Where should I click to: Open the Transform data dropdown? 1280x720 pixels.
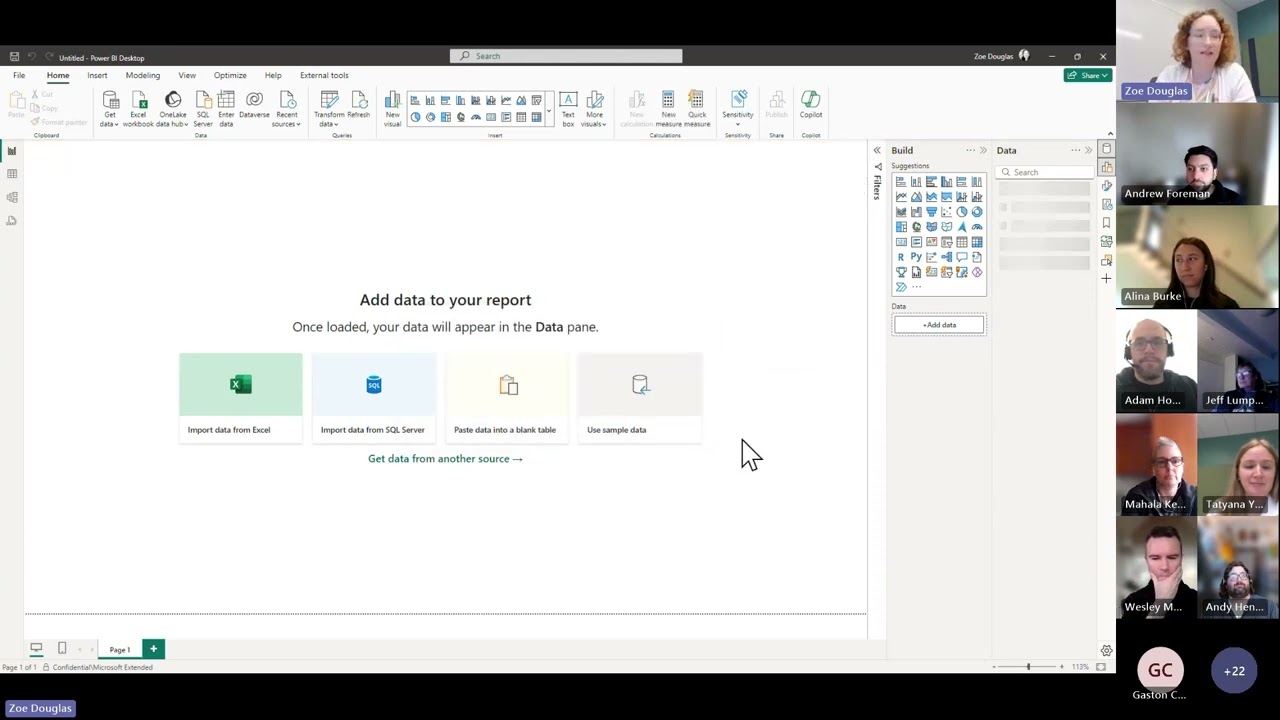click(x=329, y=108)
